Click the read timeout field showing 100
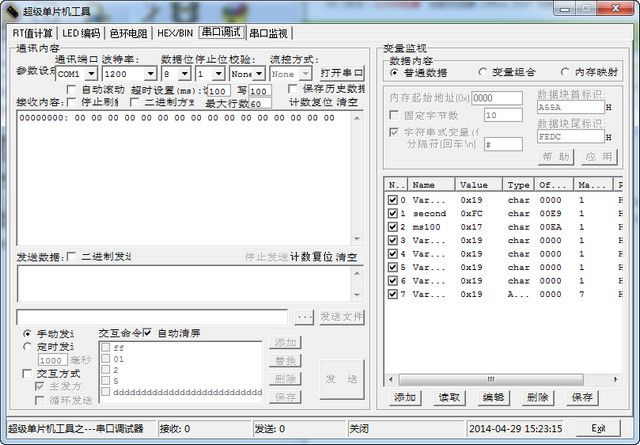640x445 pixels. point(218,91)
